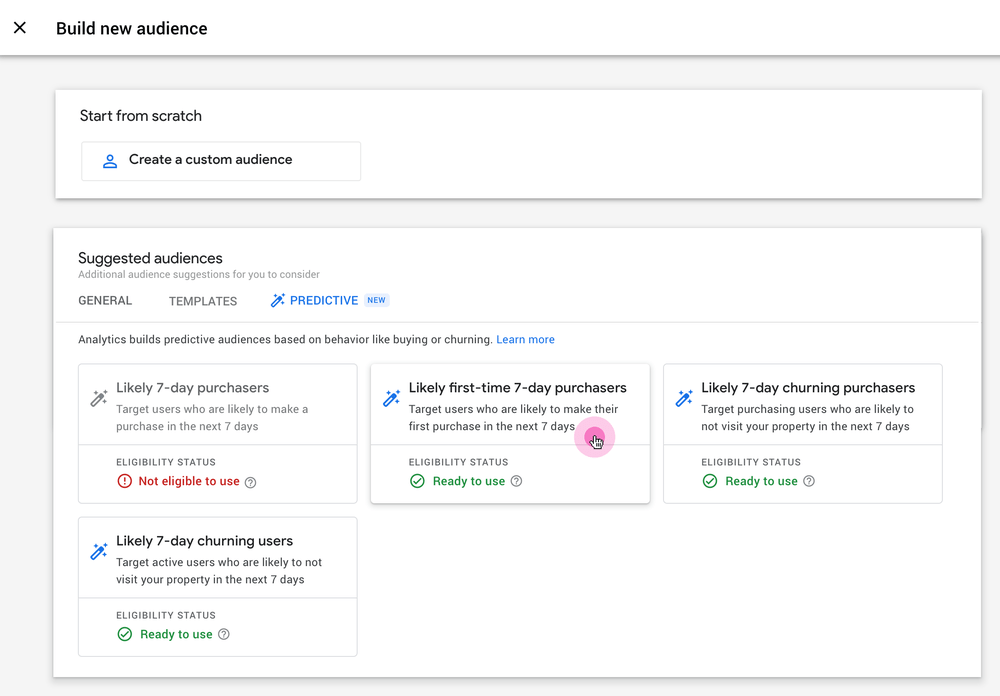The image size is (1000, 696).
Task: Click help icon on first-time purchasers eligibility status
Action: 517,482
